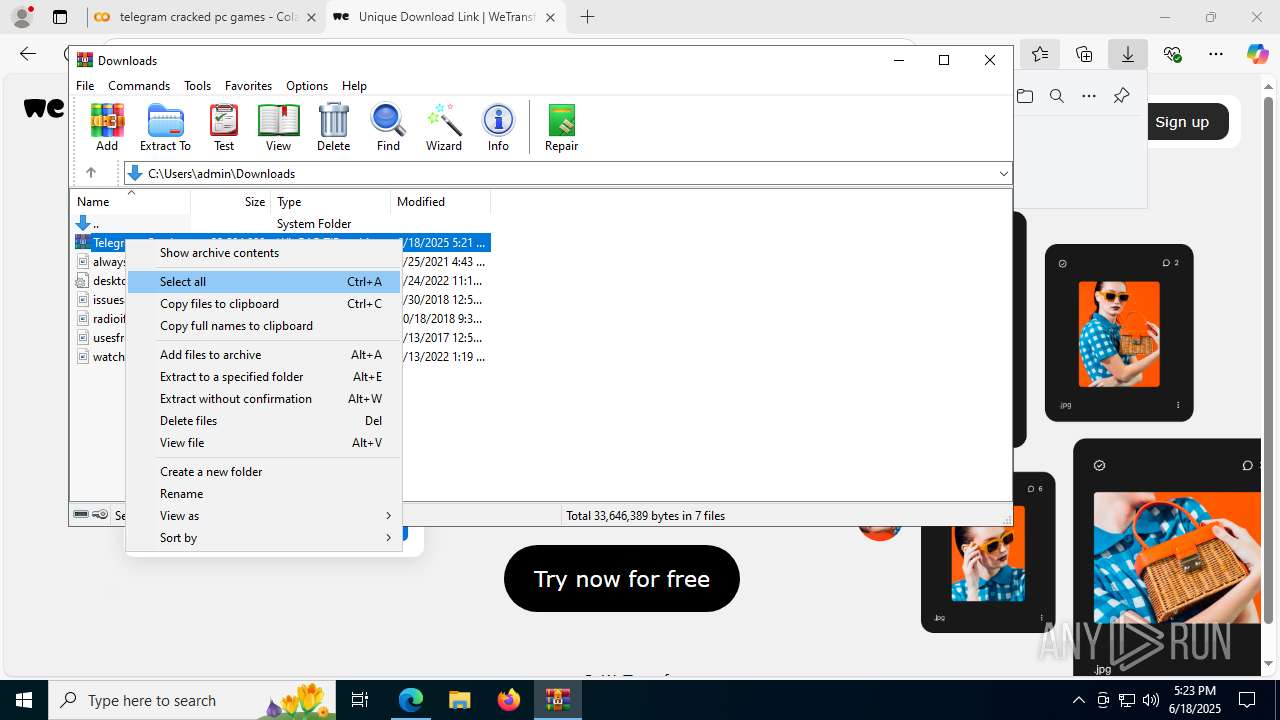This screenshot has height=720, width=1280.
Task: Expand the Sort by submenu
Action: point(264,538)
